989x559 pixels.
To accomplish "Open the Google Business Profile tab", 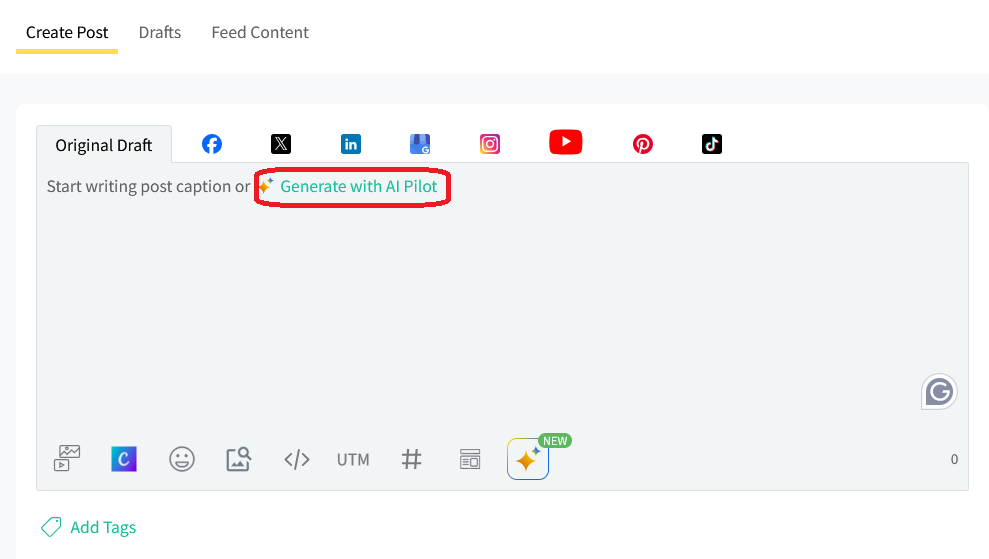I will (x=420, y=144).
